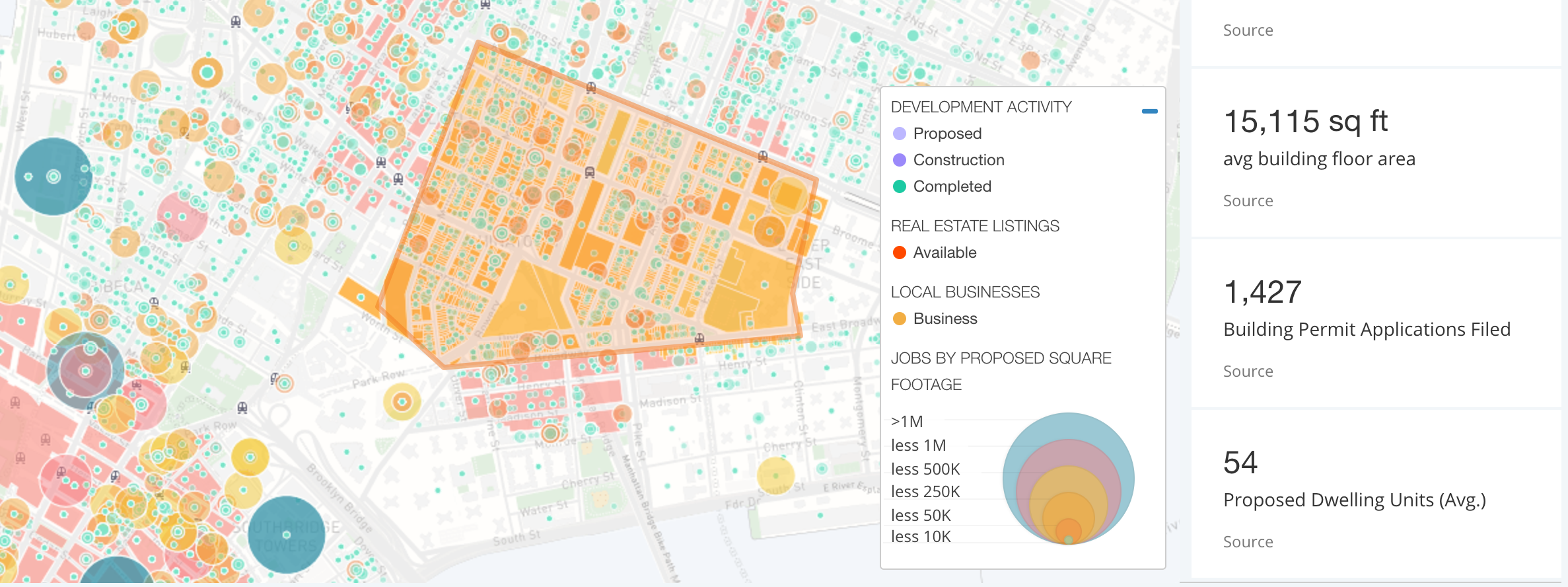Open Source link under avg building floor area
Screen dimensions: 1568x587
pyautogui.click(x=1248, y=201)
